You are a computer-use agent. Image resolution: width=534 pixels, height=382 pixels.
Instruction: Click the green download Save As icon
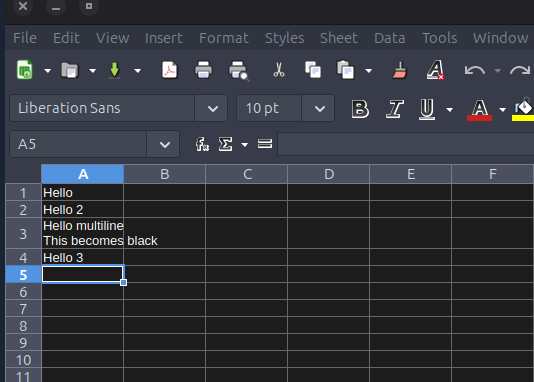(x=115, y=70)
